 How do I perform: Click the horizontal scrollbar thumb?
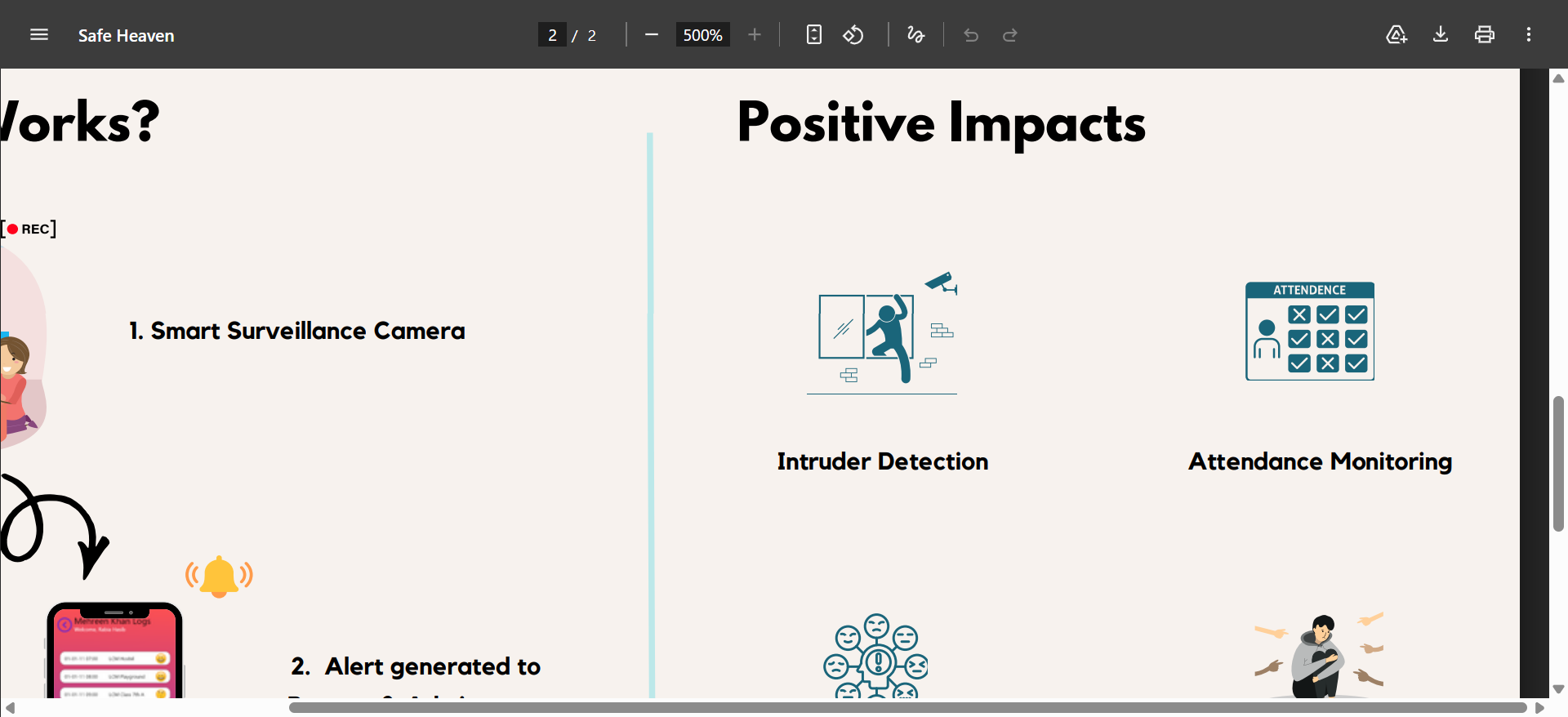click(906, 707)
